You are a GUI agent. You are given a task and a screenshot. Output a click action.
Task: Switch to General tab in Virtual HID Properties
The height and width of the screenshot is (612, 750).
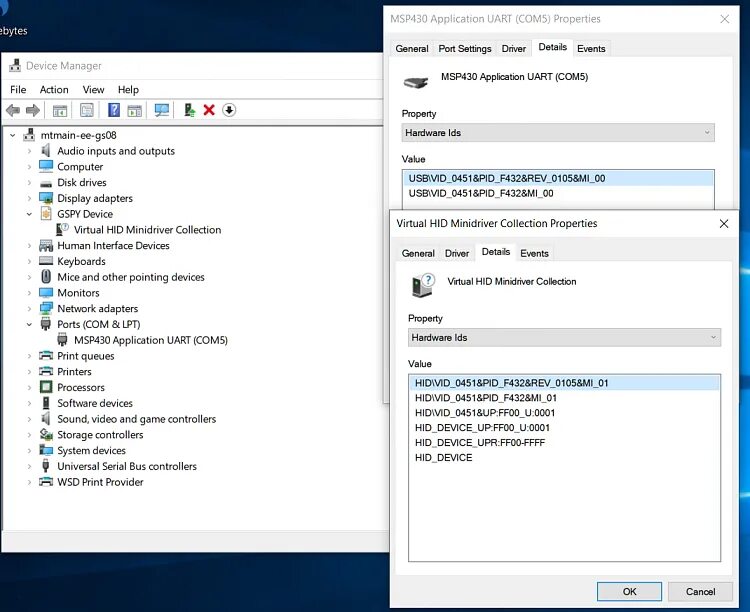coord(418,254)
